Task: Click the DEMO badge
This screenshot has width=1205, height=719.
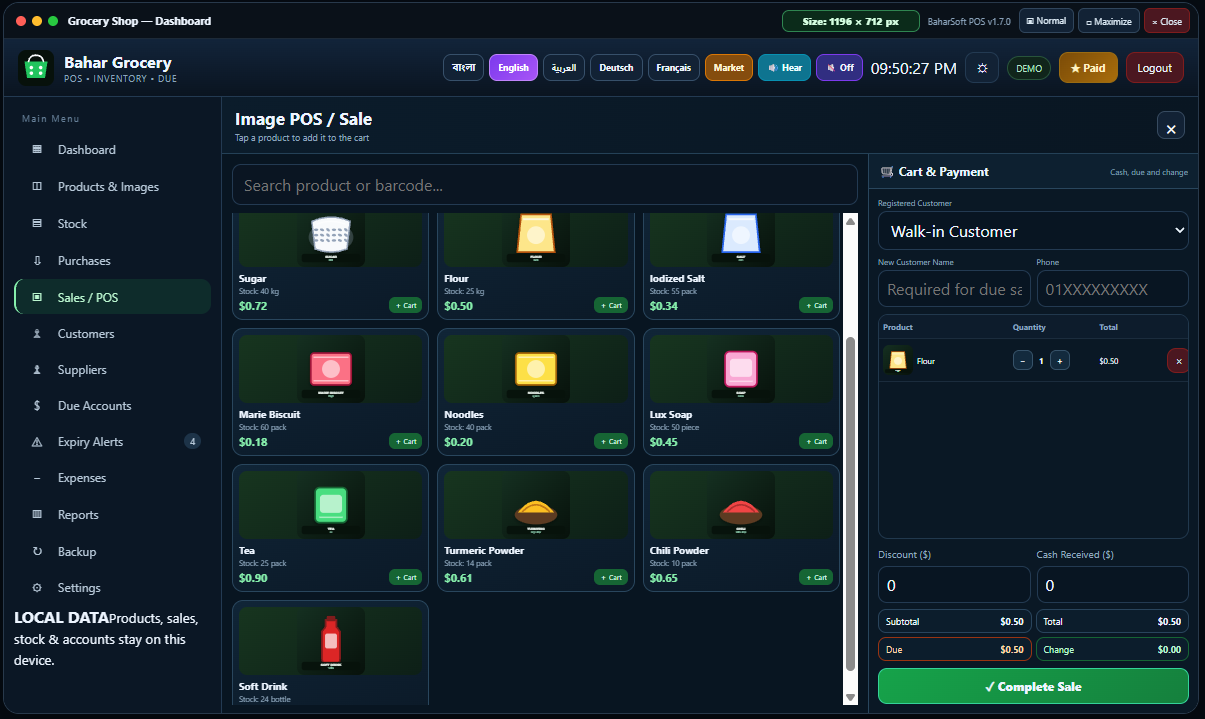Action: click(1029, 68)
